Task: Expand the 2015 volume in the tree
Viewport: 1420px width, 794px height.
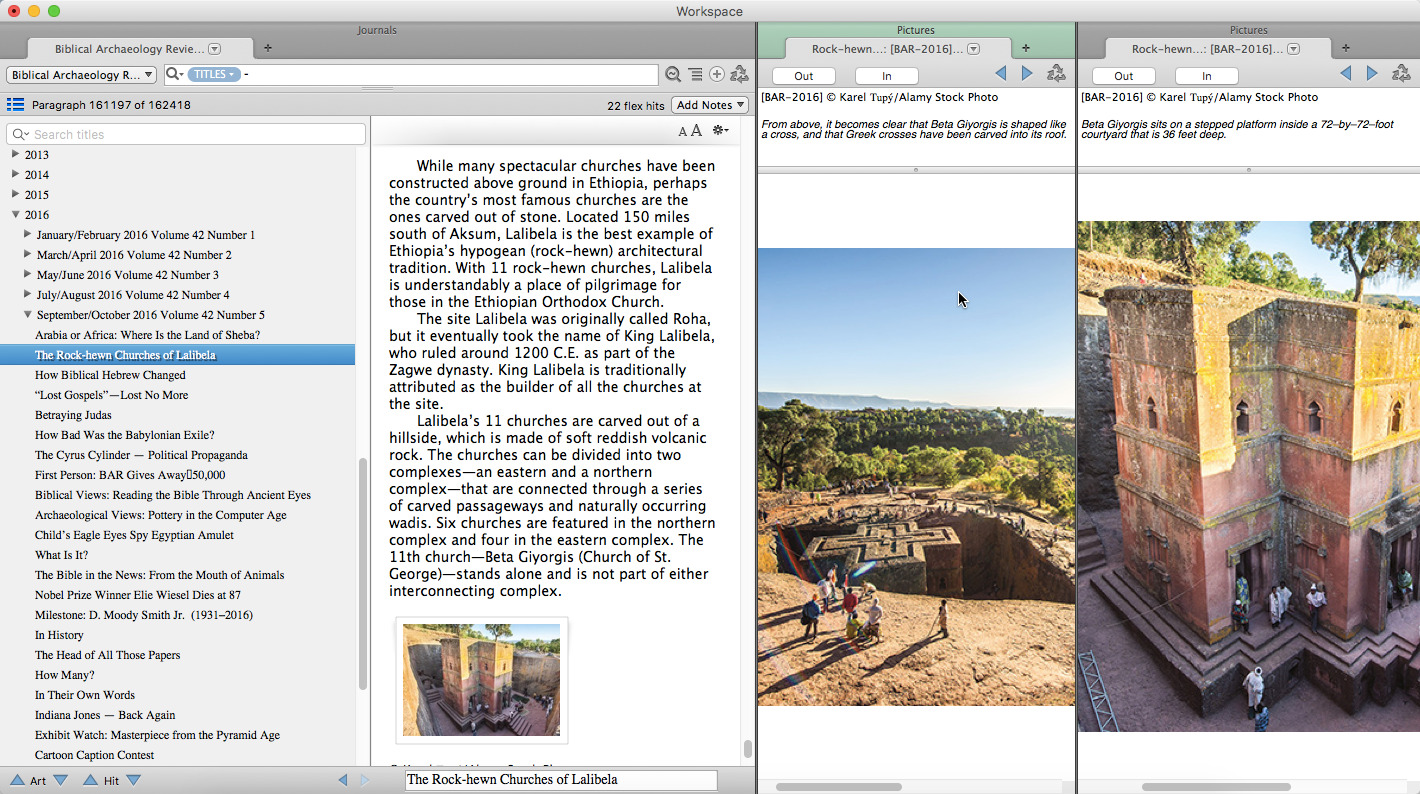Action: 15,194
